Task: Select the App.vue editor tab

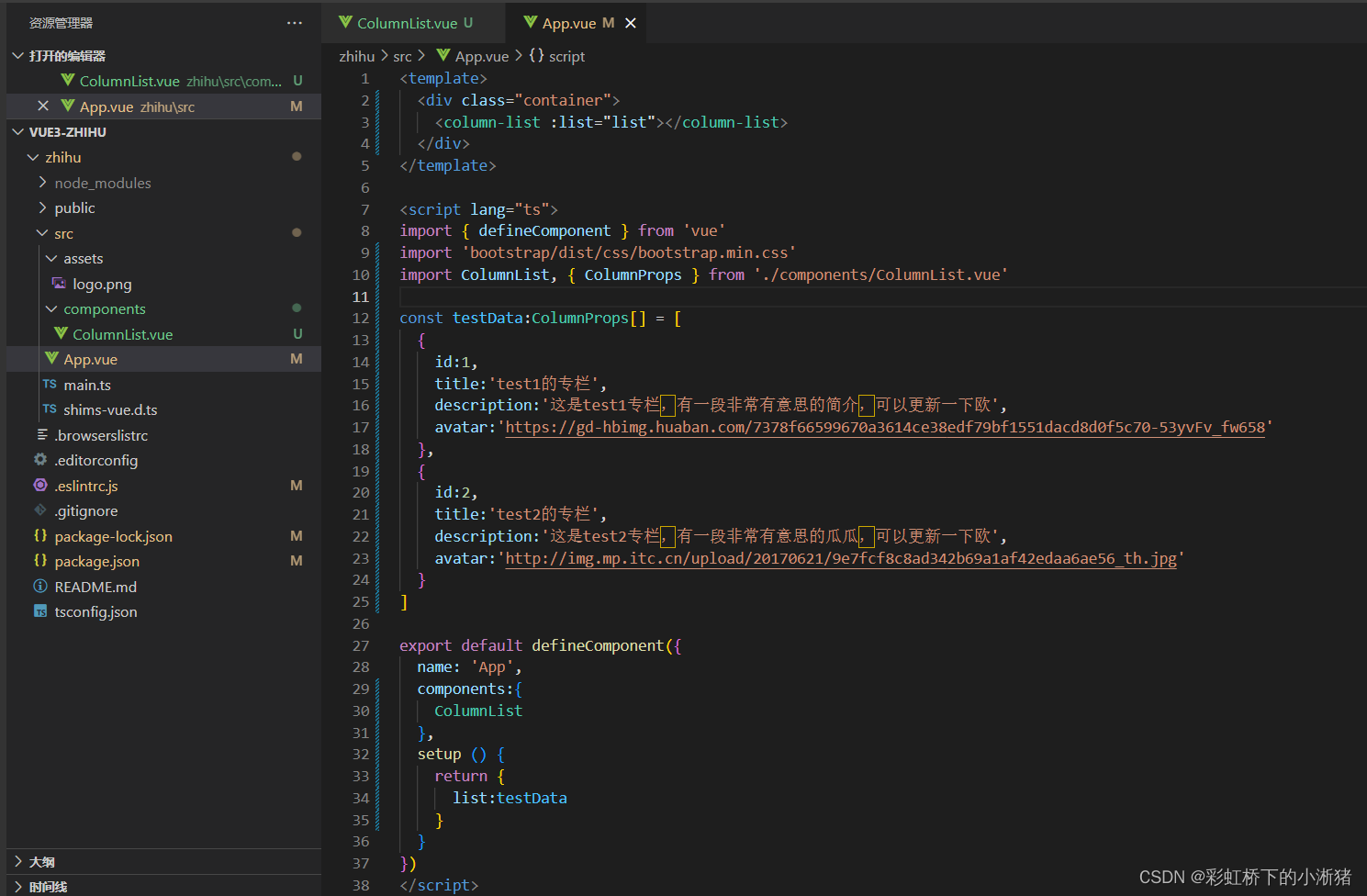Action: [x=577, y=23]
